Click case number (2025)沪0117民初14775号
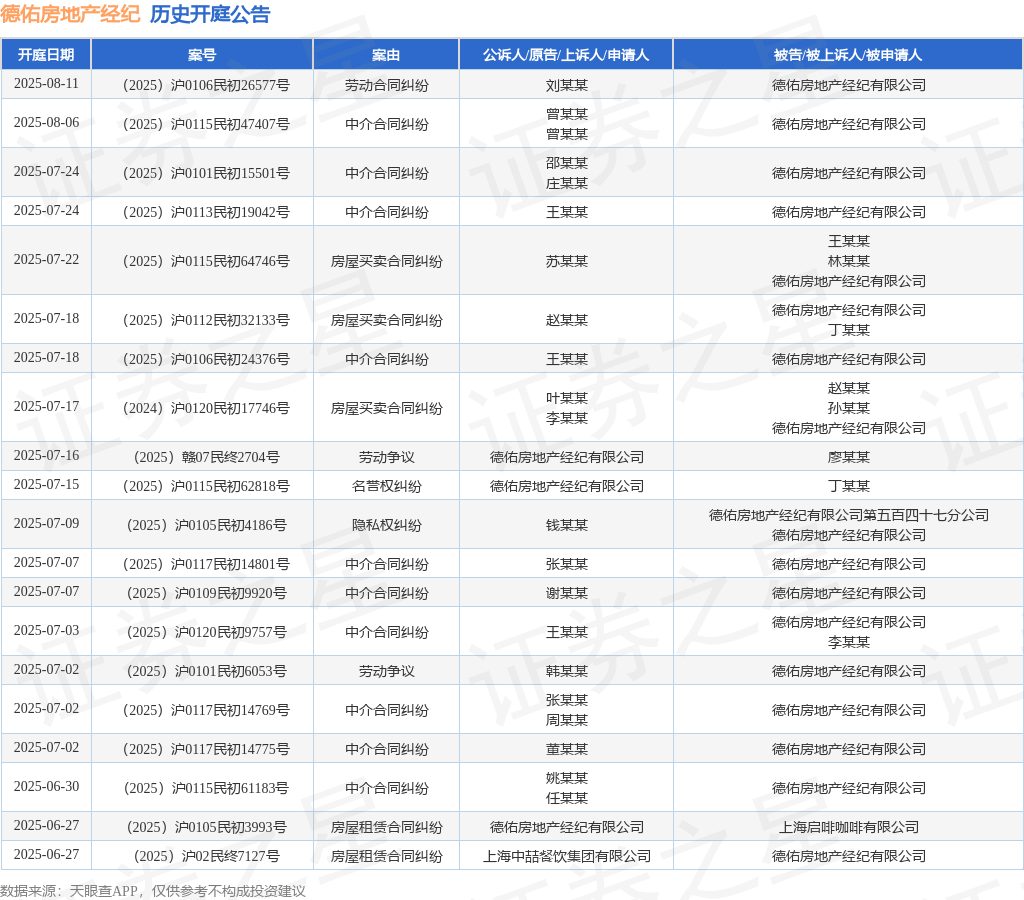1024x900 pixels. pos(206,749)
